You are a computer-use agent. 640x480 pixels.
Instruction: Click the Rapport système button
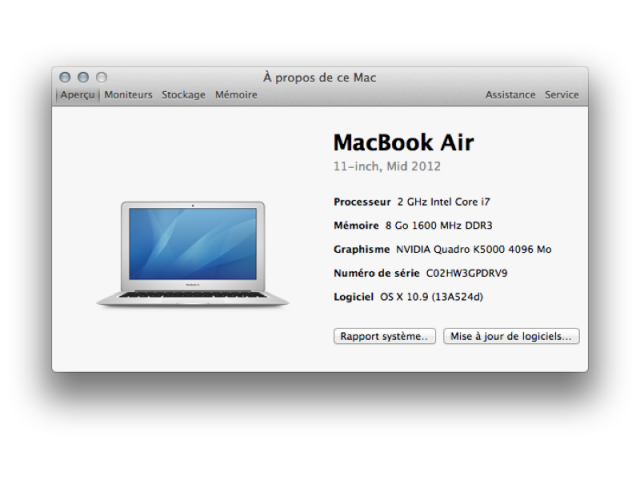coord(384,336)
